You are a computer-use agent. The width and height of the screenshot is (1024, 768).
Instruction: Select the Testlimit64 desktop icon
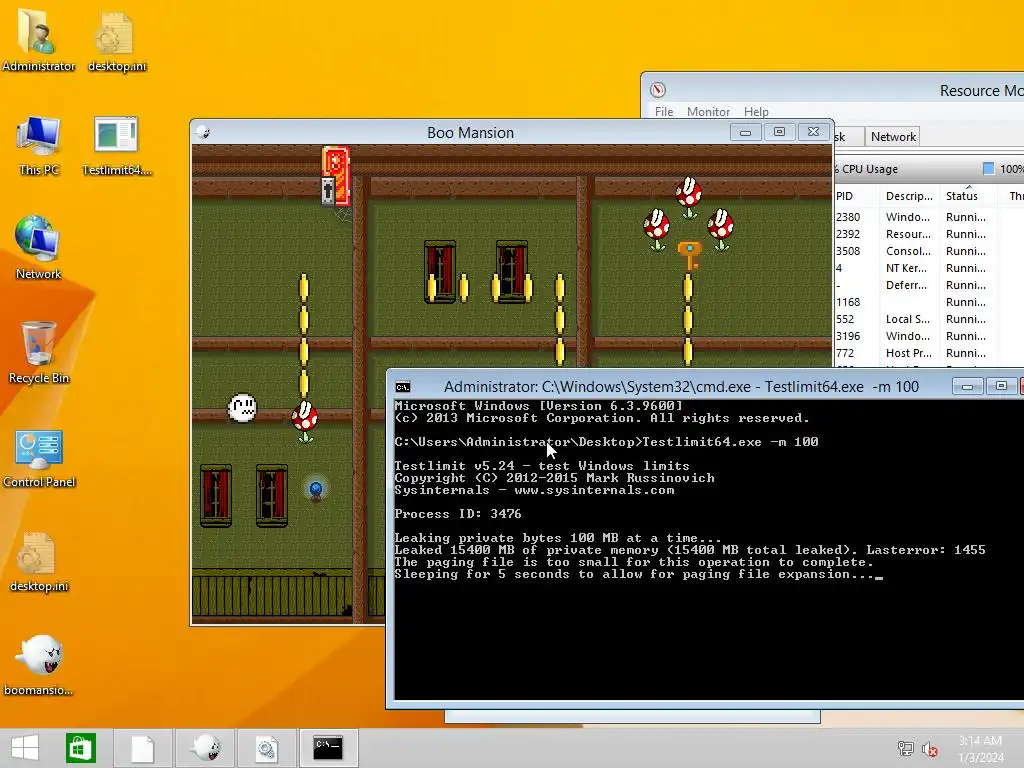click(117, 145)
